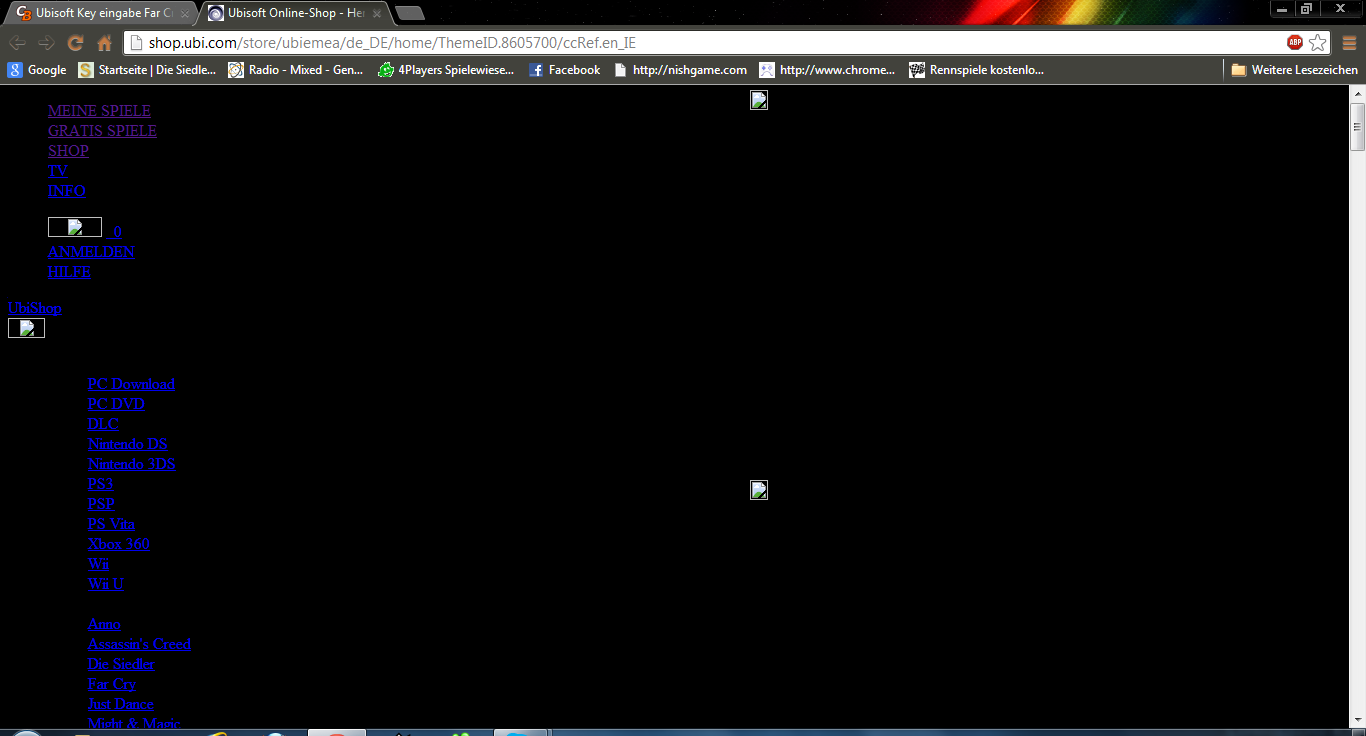Open the Chrome menu hamburger icon
Image resolution: width=1366 pixels, height=736 pixels.
pyautogui.click(x=1349, y=43)
